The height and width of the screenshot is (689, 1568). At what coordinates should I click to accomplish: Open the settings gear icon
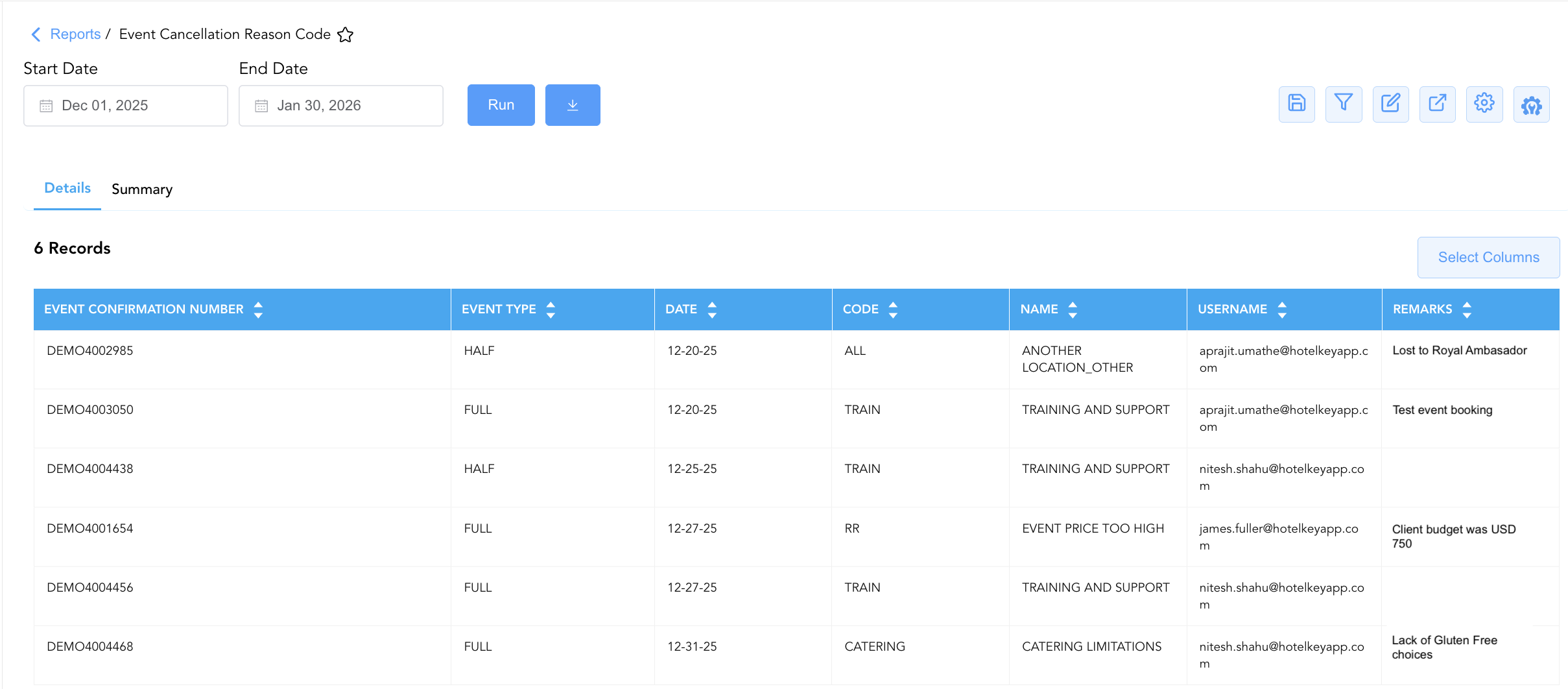pyautogui.click(x=1484, y=104)
